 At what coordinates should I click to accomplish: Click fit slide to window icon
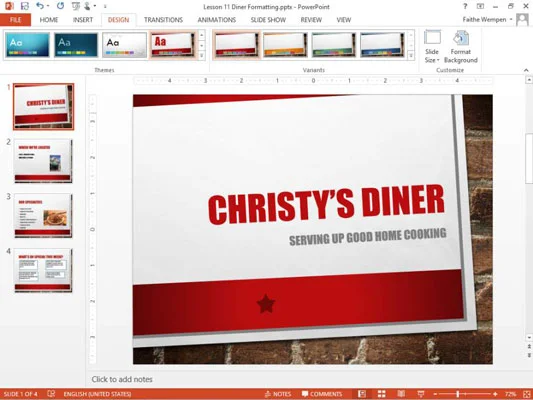pos(527,394)
